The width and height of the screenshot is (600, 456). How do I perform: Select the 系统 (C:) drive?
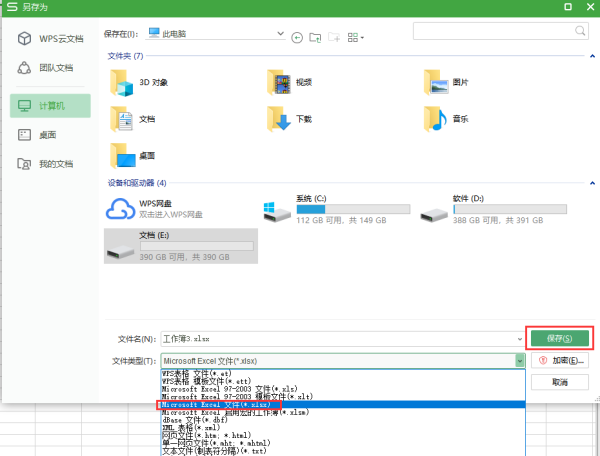(x=337, y=210)
